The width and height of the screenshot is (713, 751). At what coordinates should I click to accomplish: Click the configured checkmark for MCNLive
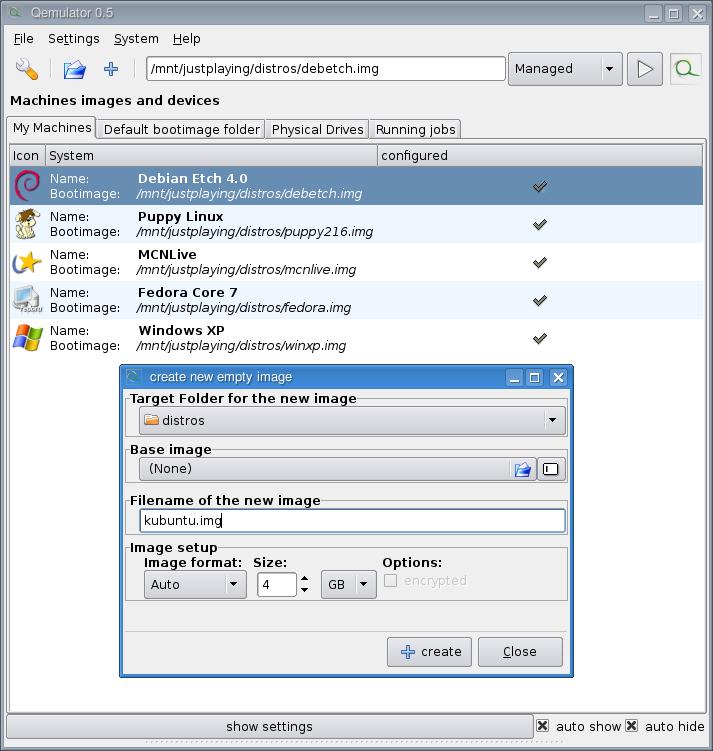click(540, 262)
